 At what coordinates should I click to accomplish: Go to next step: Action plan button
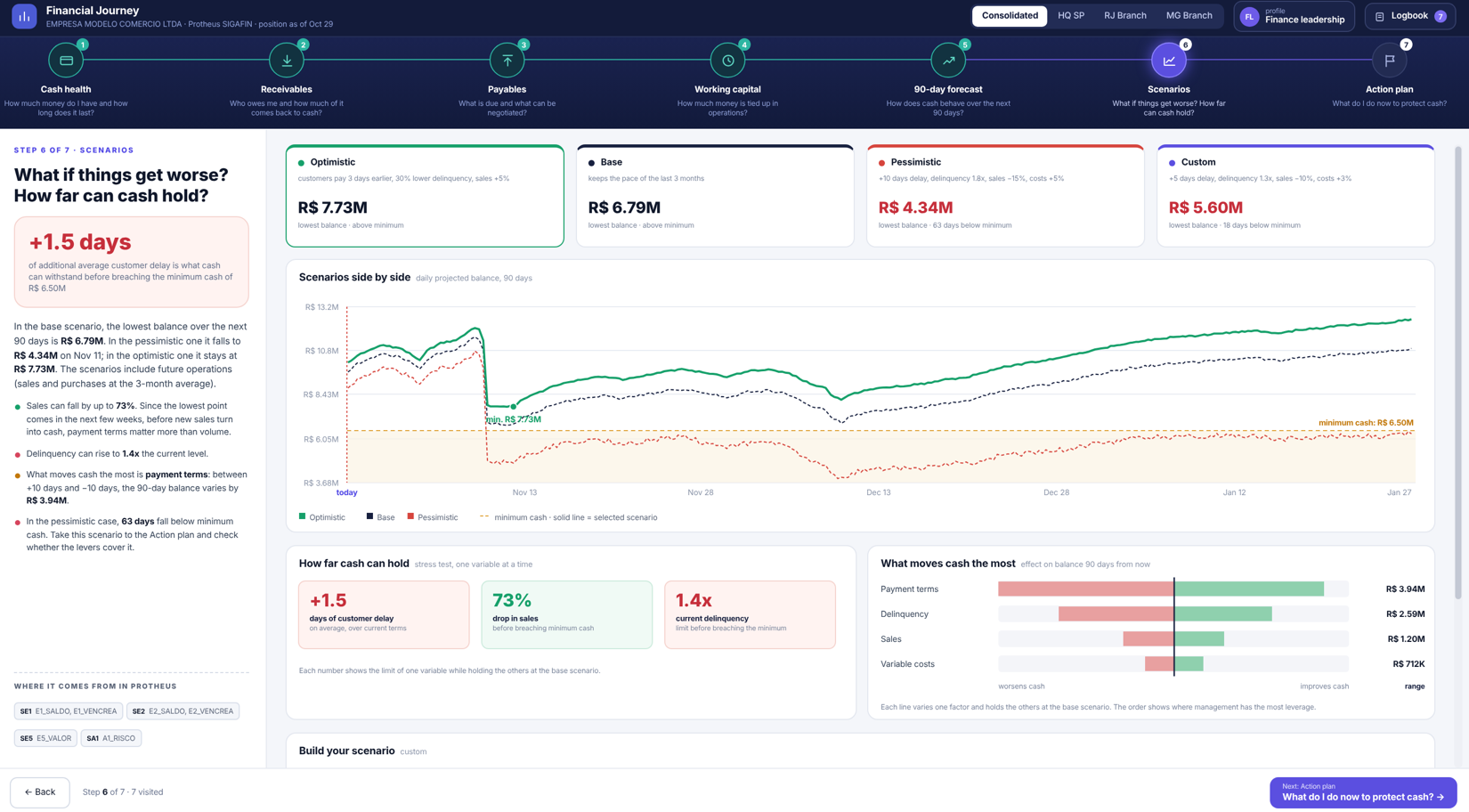click(1363, 792)
